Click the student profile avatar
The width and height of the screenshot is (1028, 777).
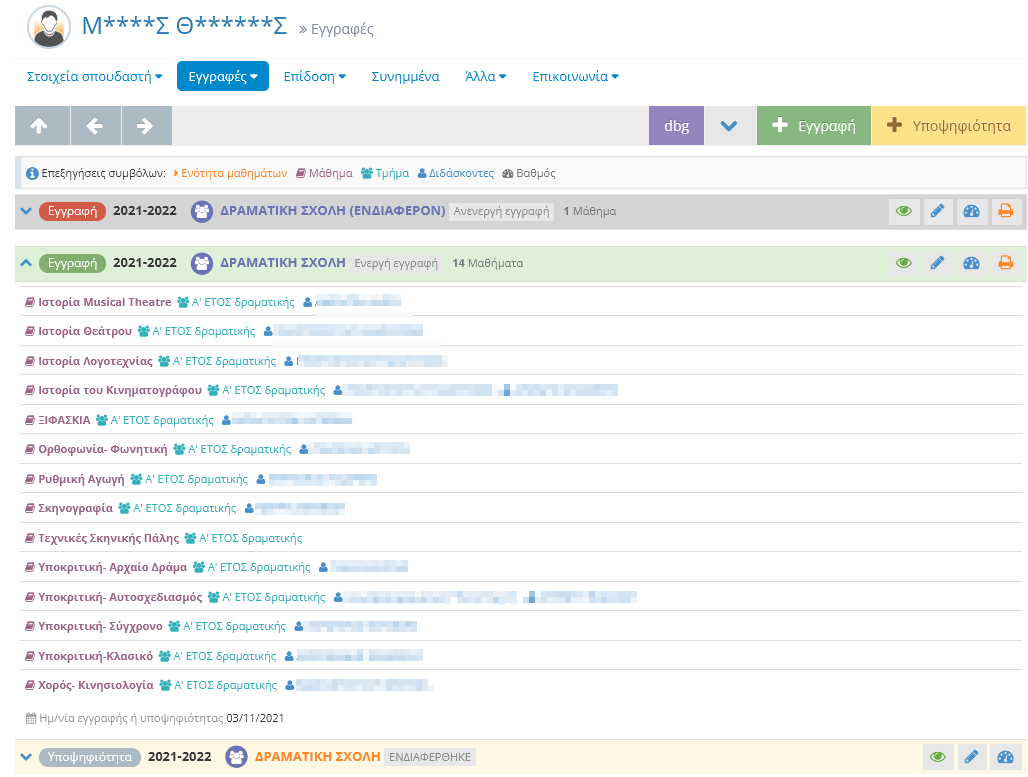tap(49, 28)
